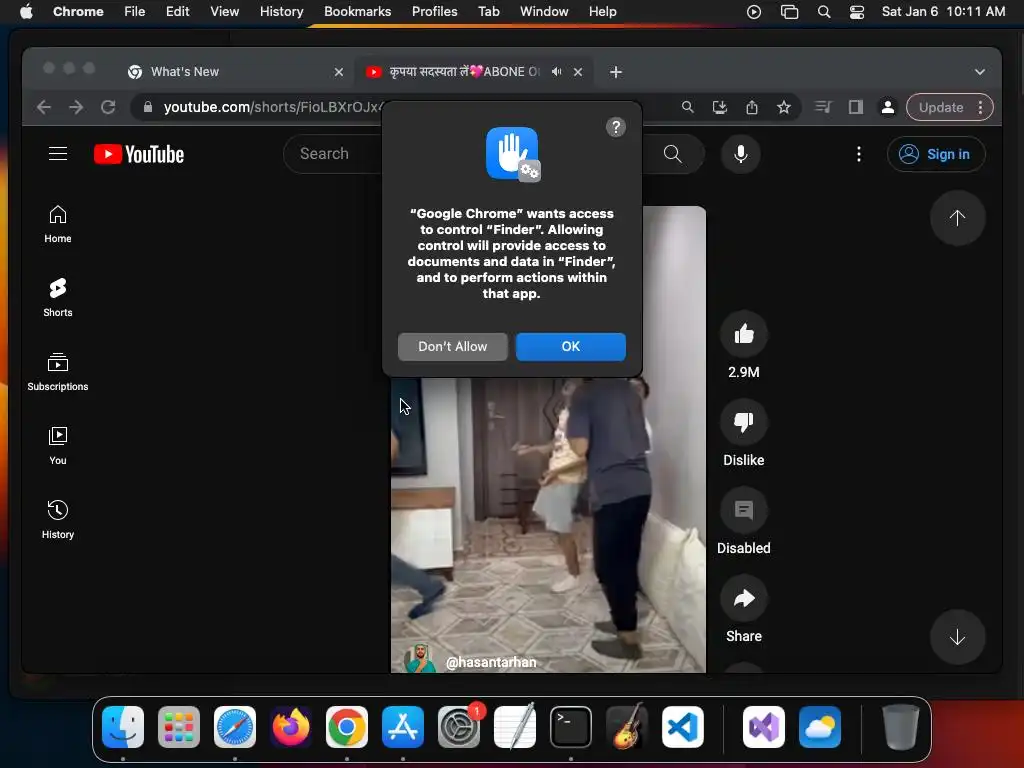The height and width of the screenshot is (768, 1024).
Task: Click the share page icon in address bar
Action: click(752, 107)
